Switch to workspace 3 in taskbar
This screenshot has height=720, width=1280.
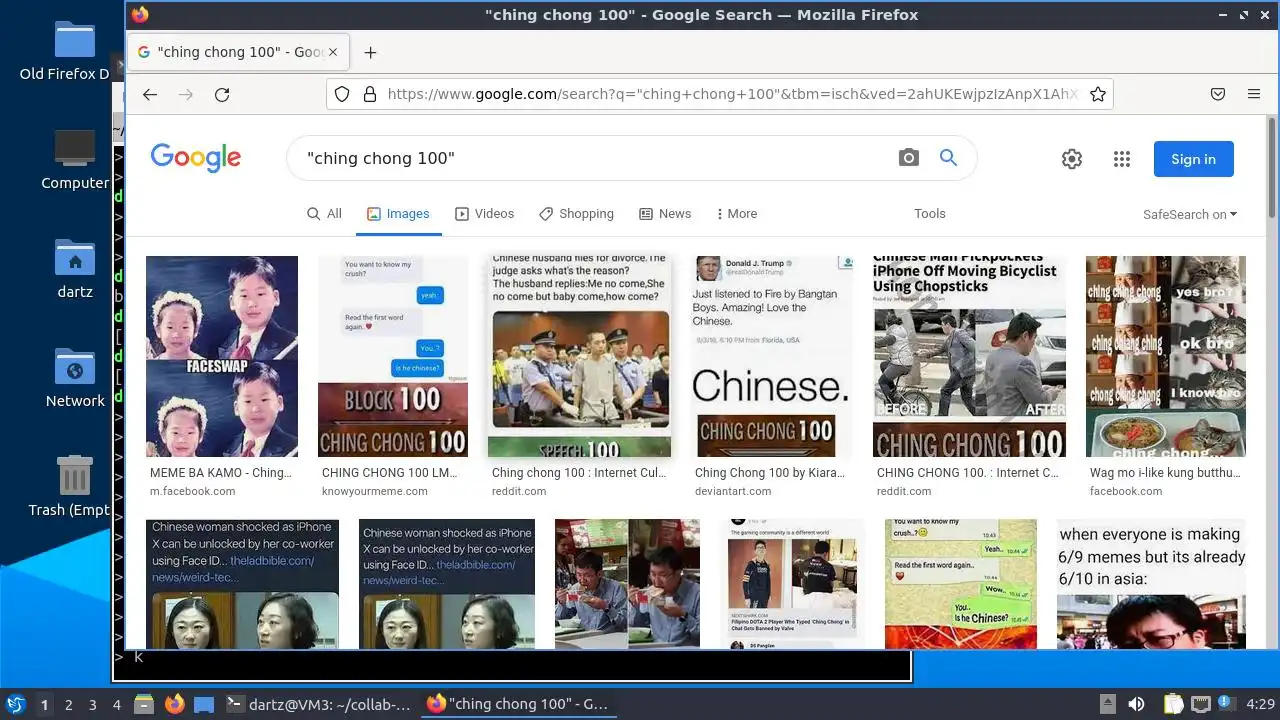pos(93,705)
